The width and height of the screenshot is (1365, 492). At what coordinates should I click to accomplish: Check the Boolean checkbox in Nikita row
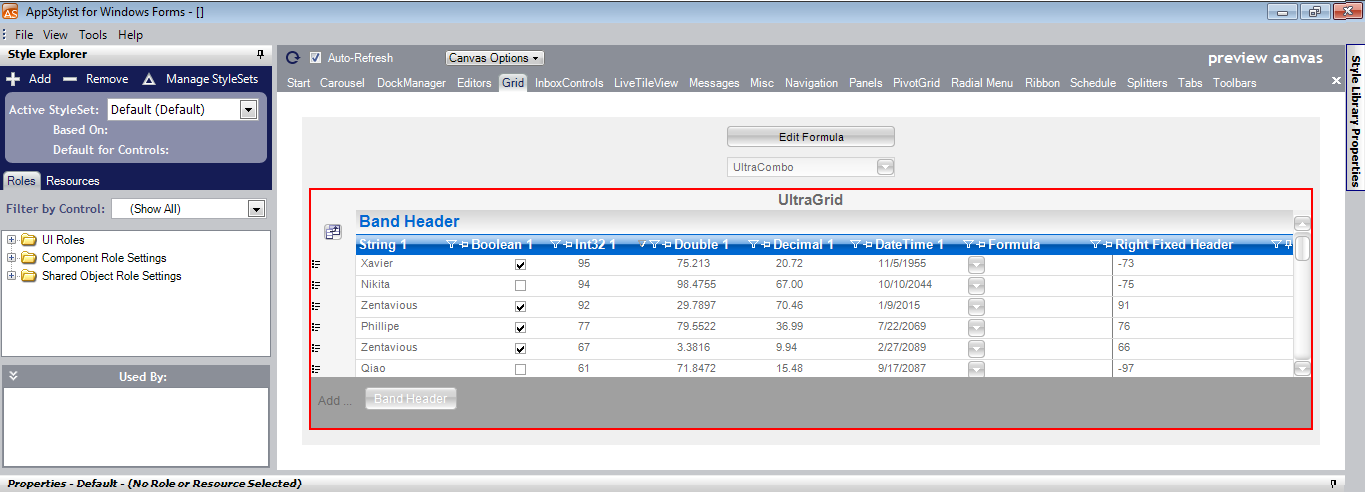[x=520, y=286]
